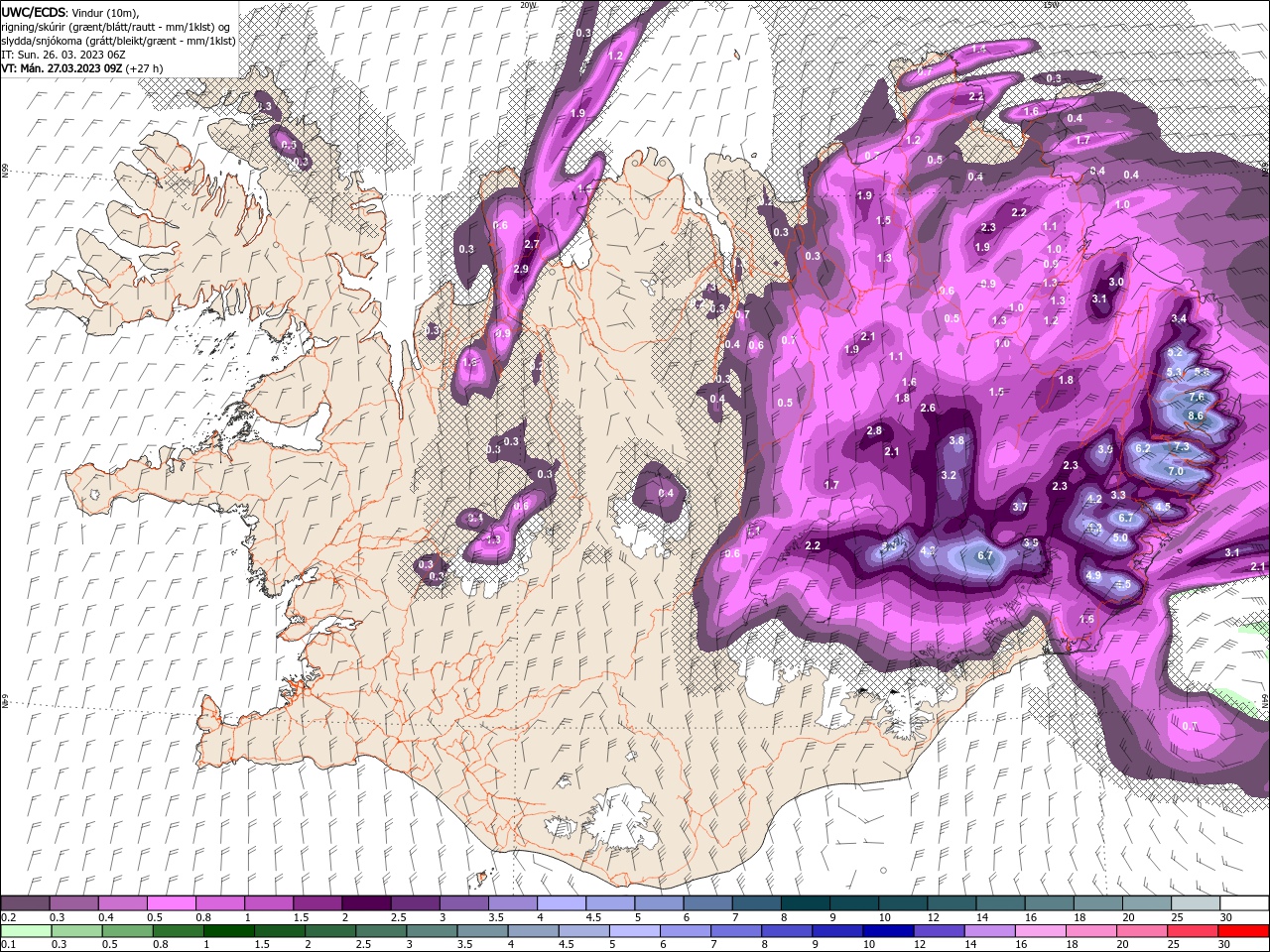This screenshot has width=1270, height=952.
Task: Click the 7.3 precipitation value on the map
Action: coord(1182,447)
